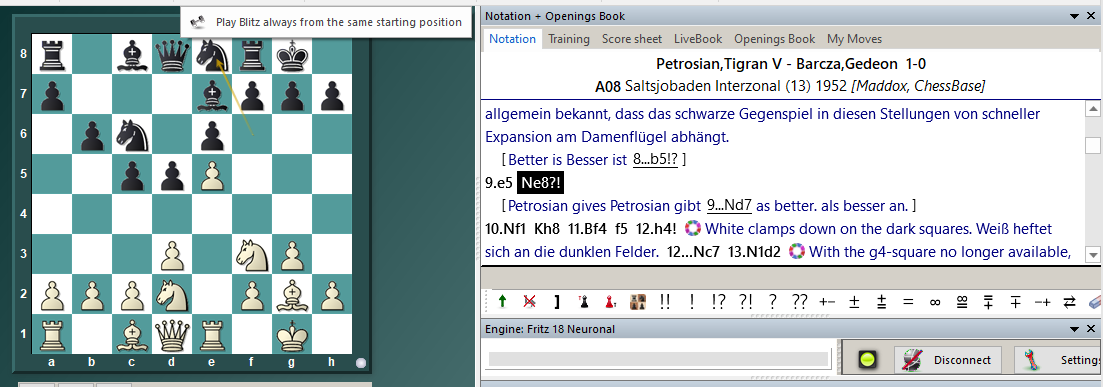The width and height of the screenshot is (1103, 387).
Task: Click the ± White is better symbol
Action: (854, 302)
